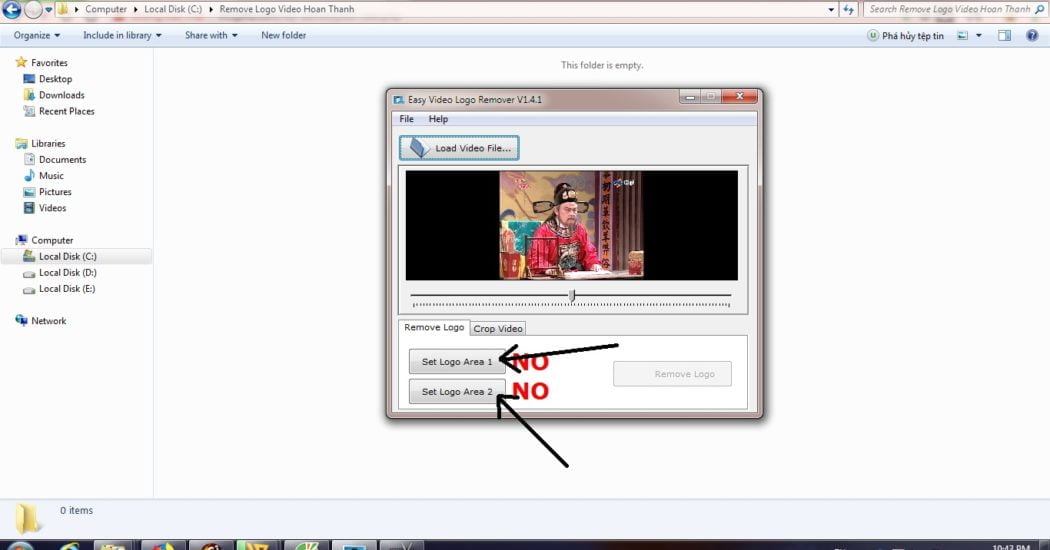Click the refresh button next to address bar
Image resolution: width=1050 pixels, height=550 pixels.
click(848, 9)
